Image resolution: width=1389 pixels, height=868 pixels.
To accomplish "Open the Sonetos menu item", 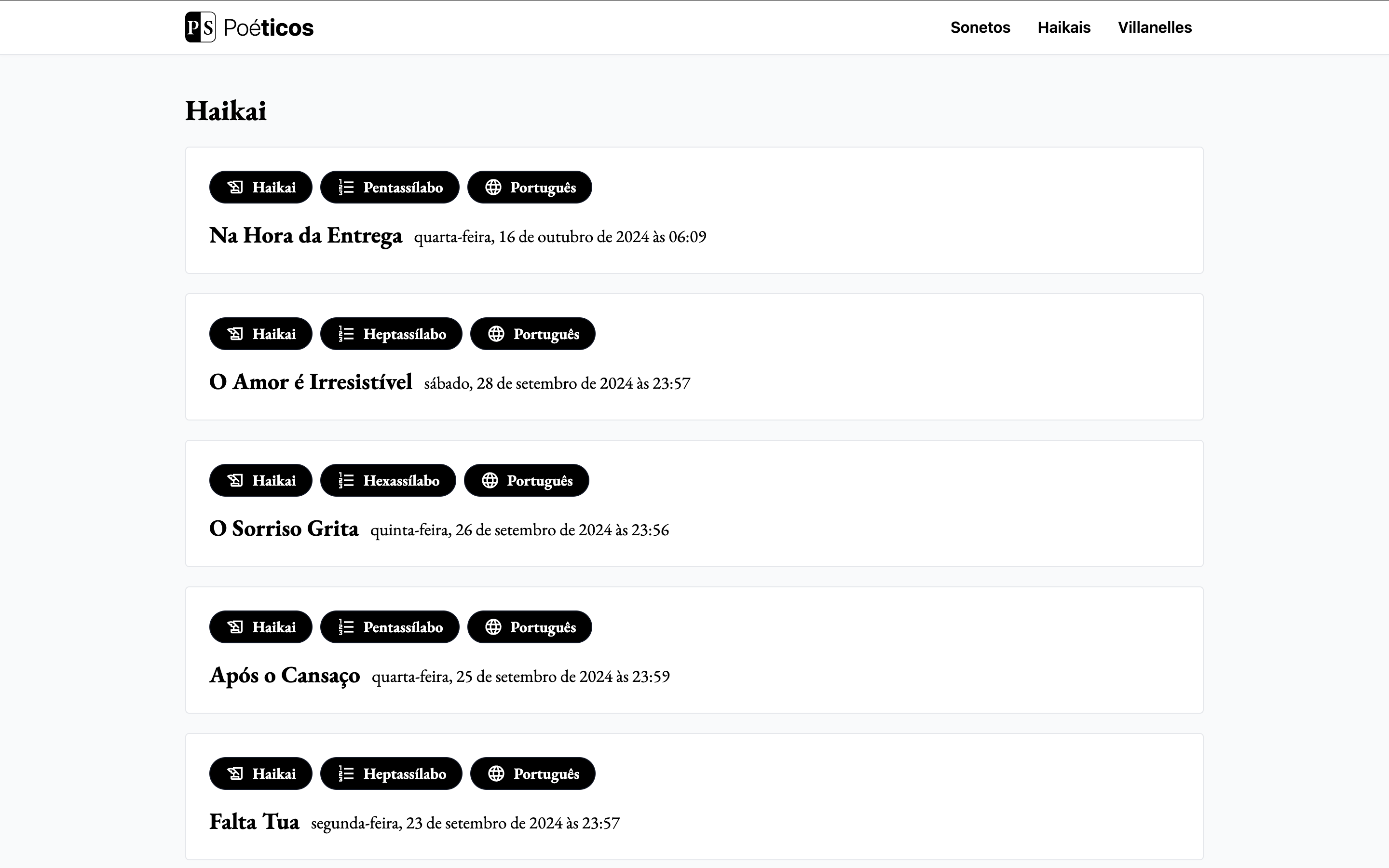I will click(980, 27).
